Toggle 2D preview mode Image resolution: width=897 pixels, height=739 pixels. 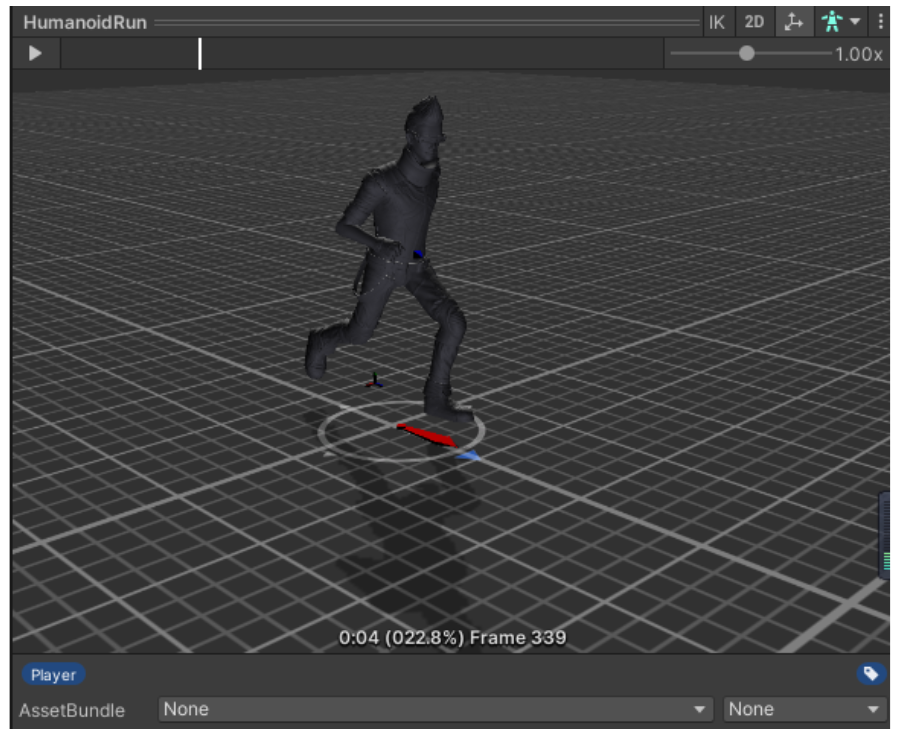tap(754, 22)
